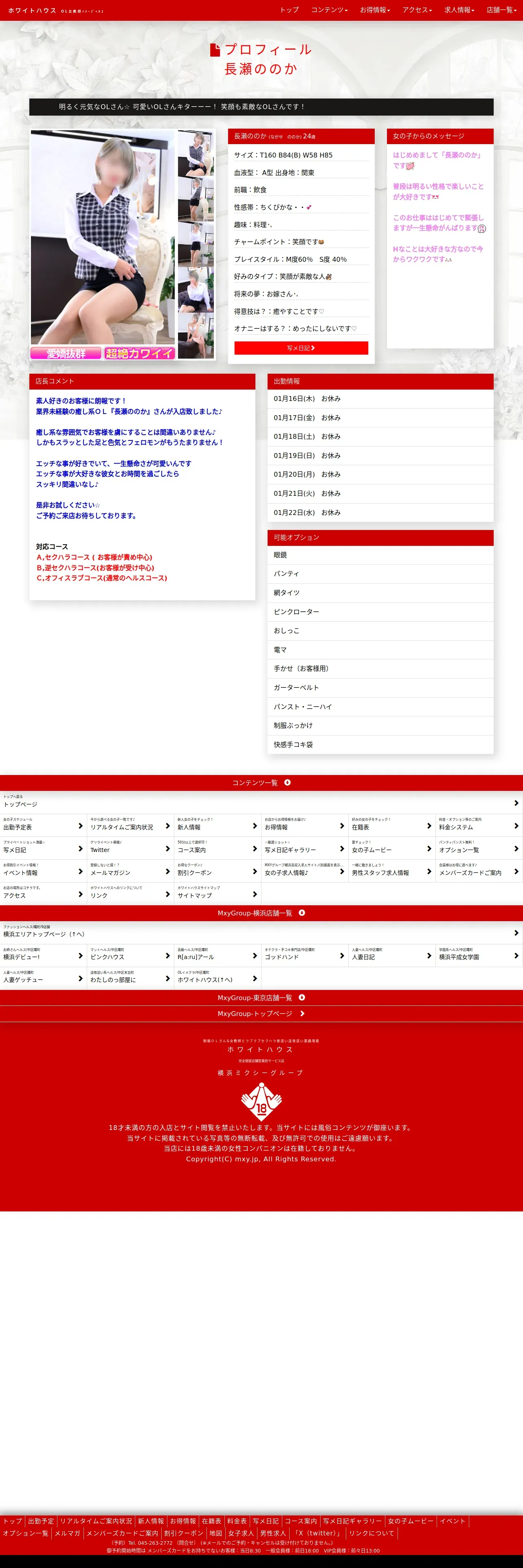Screen dimensions: 523x1568
Task: Click the ガーターベルト option row
Action: coord(380,687)
